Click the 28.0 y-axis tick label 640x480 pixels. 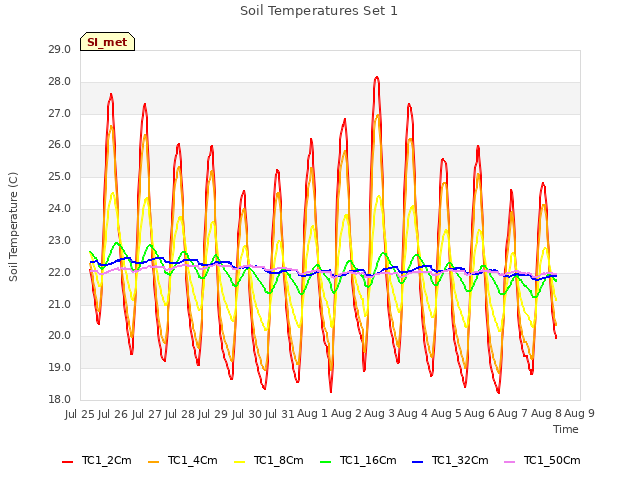tap(59, 82)
